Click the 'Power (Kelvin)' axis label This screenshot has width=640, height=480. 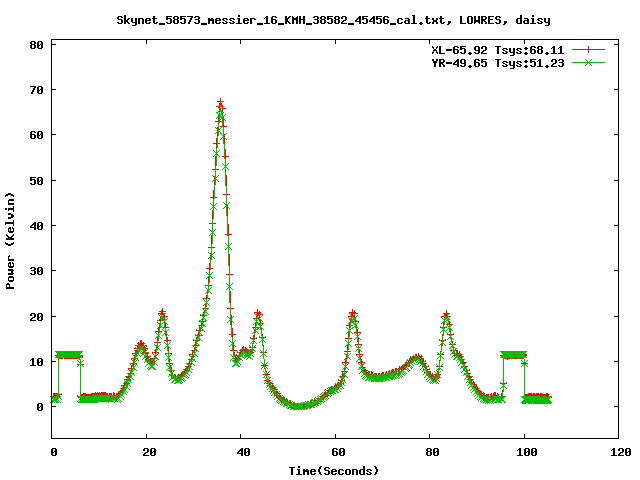pos(10,241)
